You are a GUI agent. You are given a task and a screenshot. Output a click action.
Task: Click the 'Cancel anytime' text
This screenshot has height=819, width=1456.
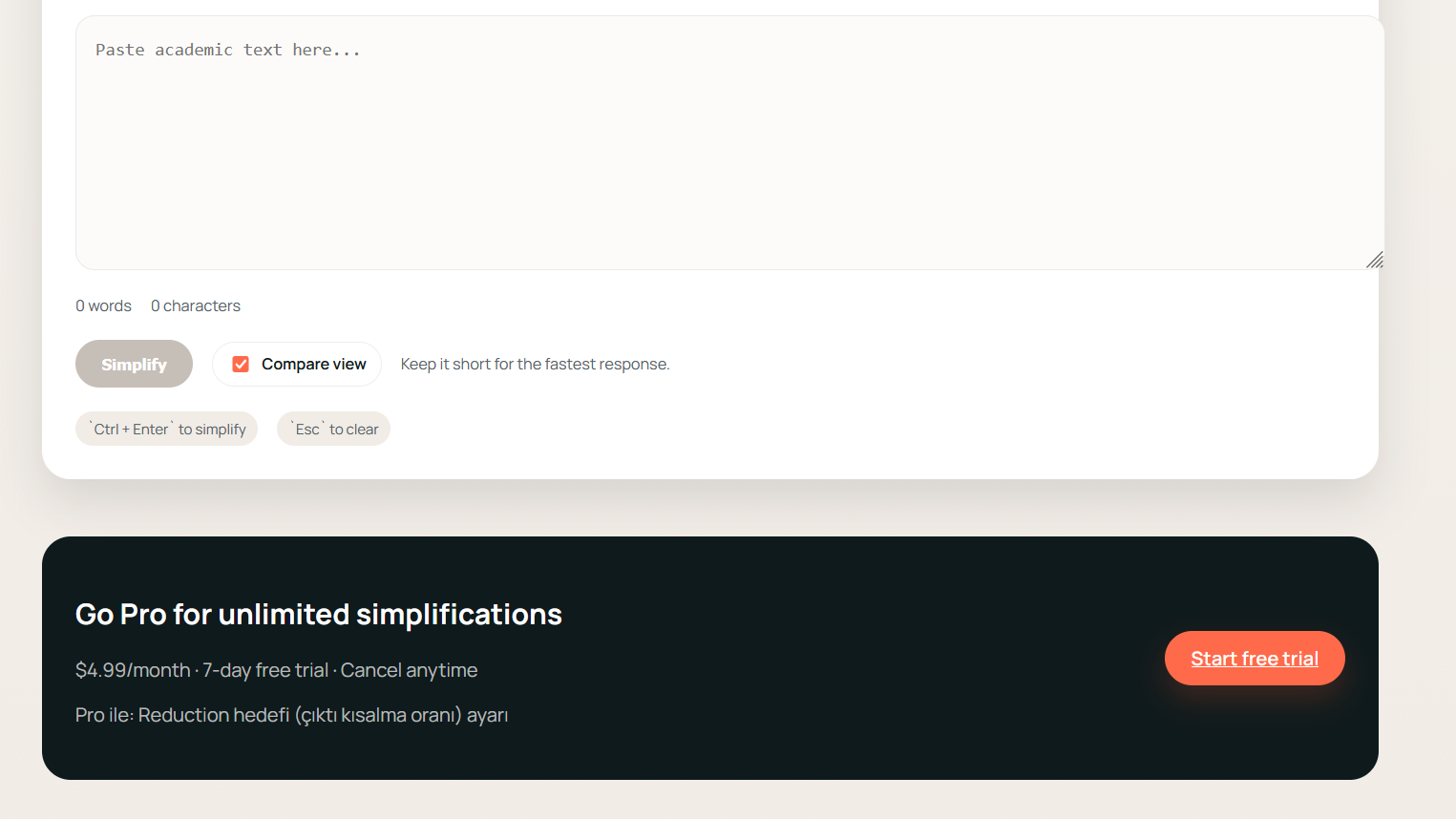tap(409, 670)
